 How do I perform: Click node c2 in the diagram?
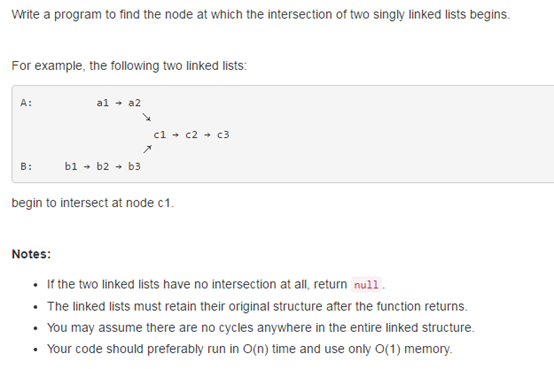pyautogui.click(x=191, y=135)
